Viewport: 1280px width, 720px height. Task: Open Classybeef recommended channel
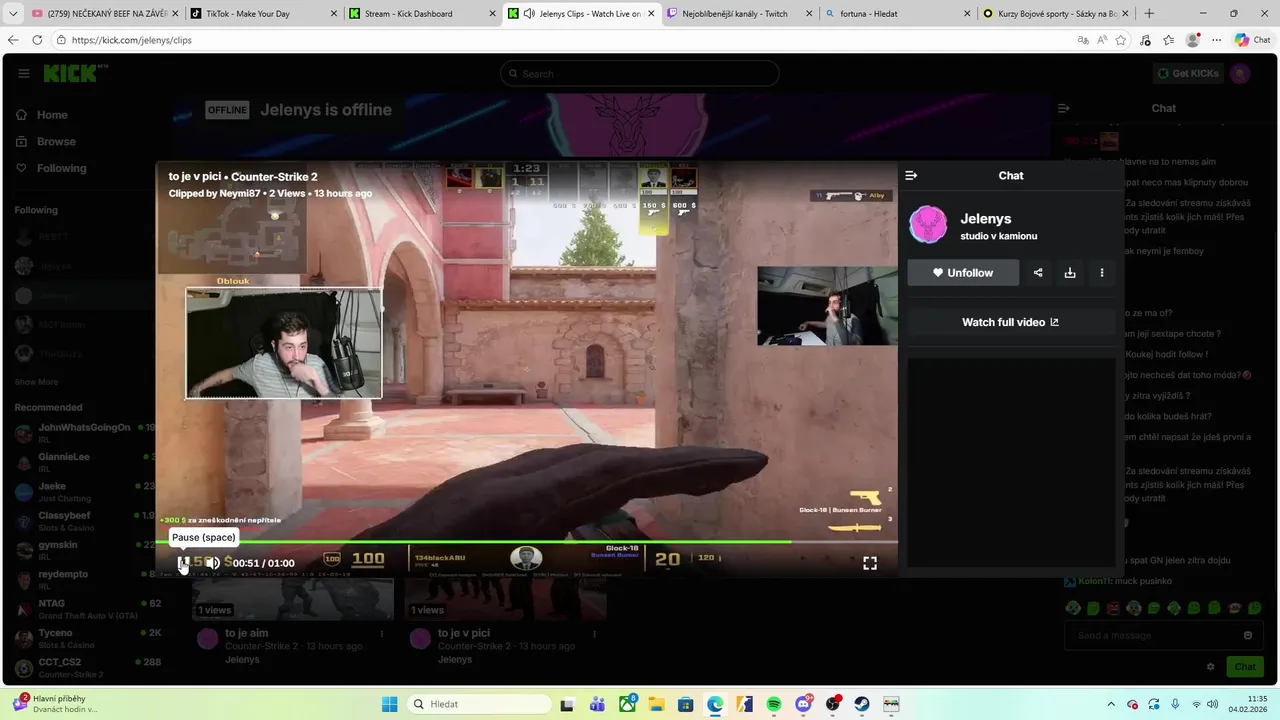pyautogui.click(x=84, y=520)
